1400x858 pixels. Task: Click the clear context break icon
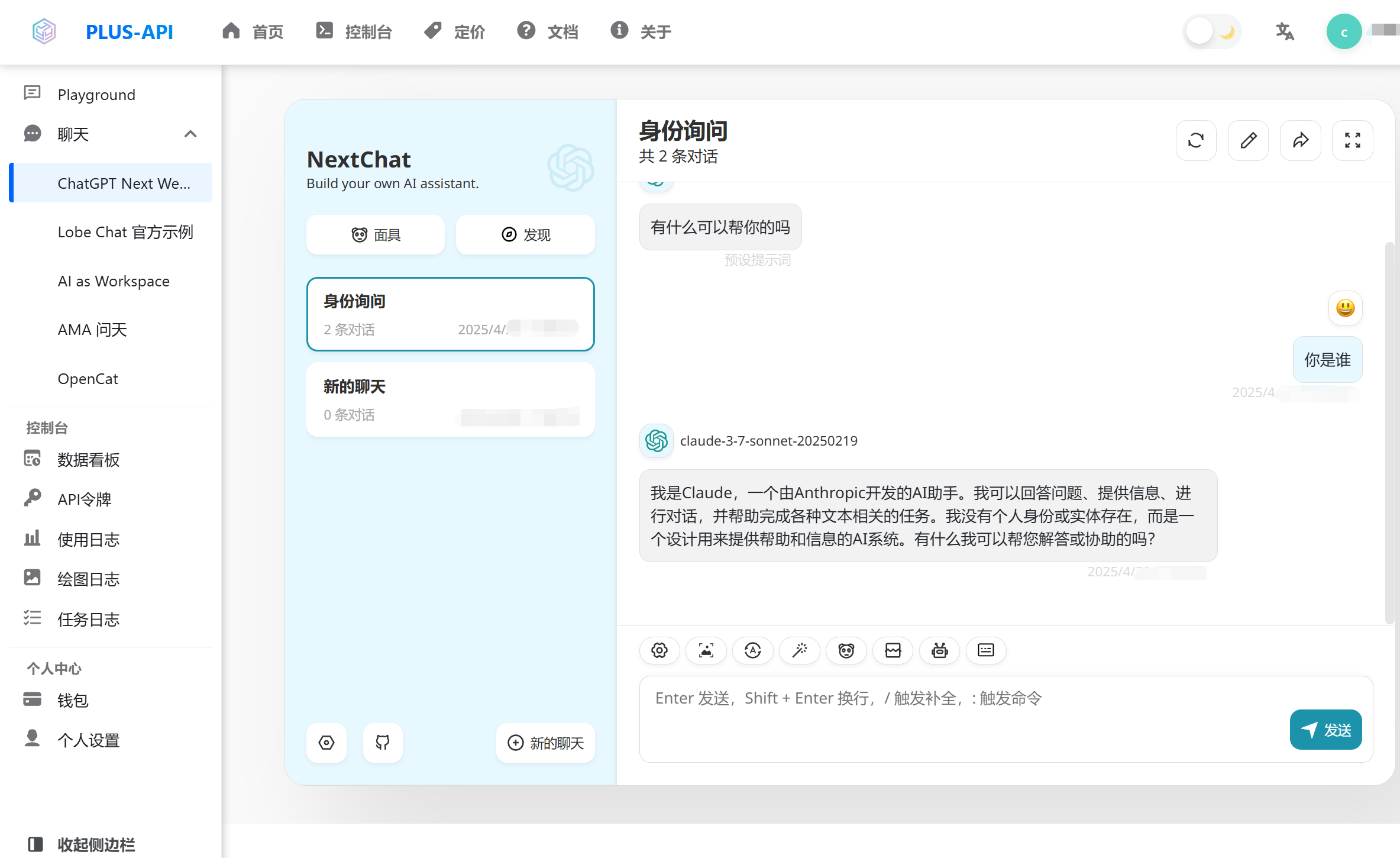point(893,650)
